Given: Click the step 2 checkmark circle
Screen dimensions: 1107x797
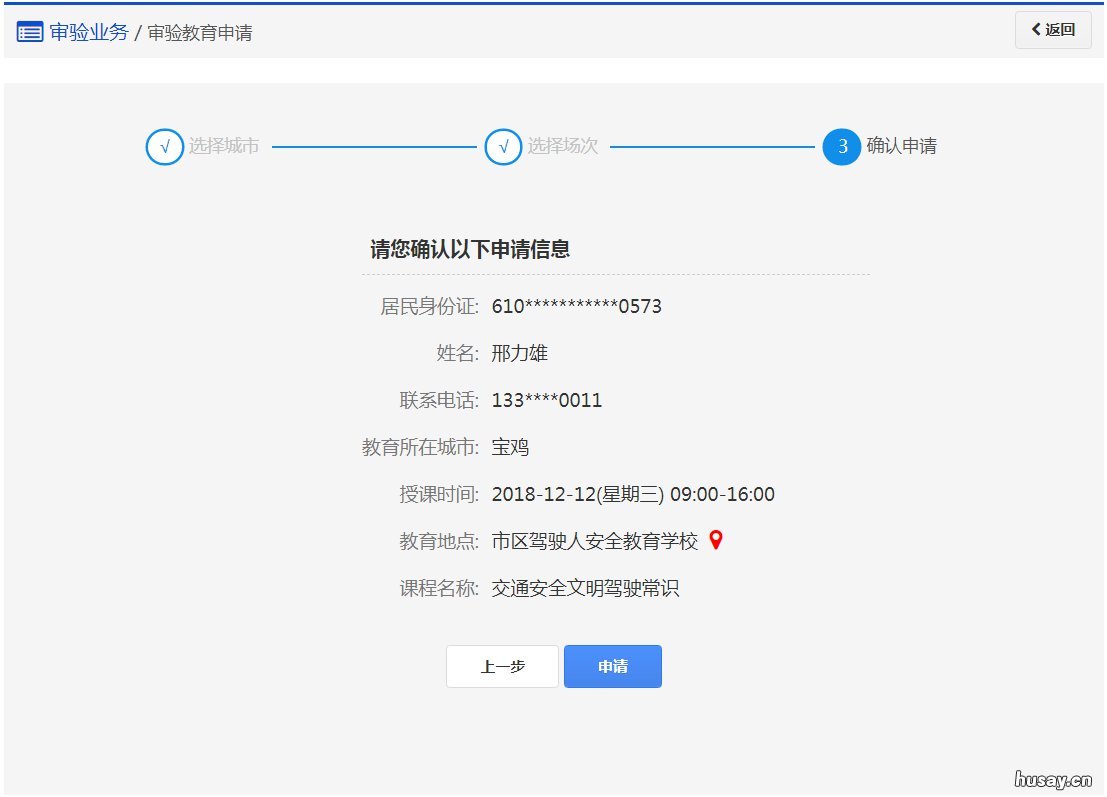Looking at the screenshot, I should (x=503, y=147).
